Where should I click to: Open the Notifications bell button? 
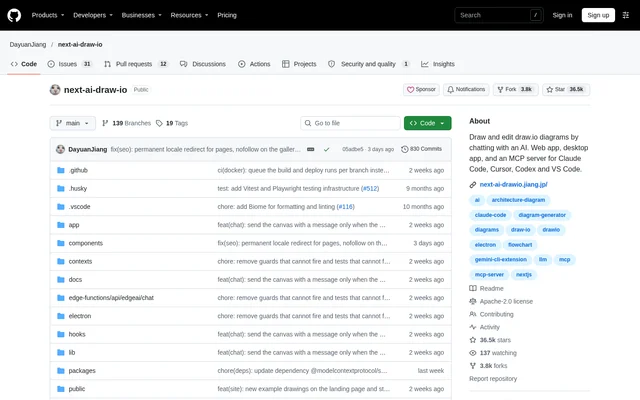pyautogui.click(x=466, y=89)
